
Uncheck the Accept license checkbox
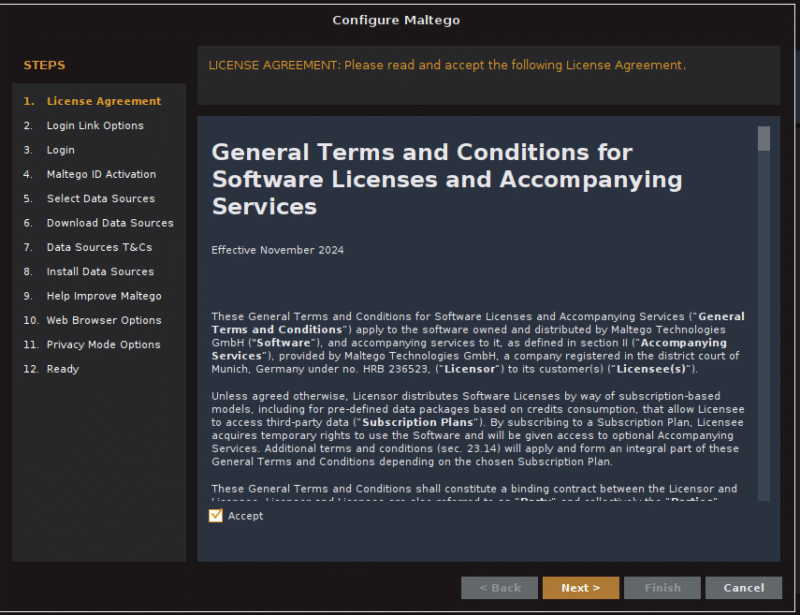[x=216, y=516]
